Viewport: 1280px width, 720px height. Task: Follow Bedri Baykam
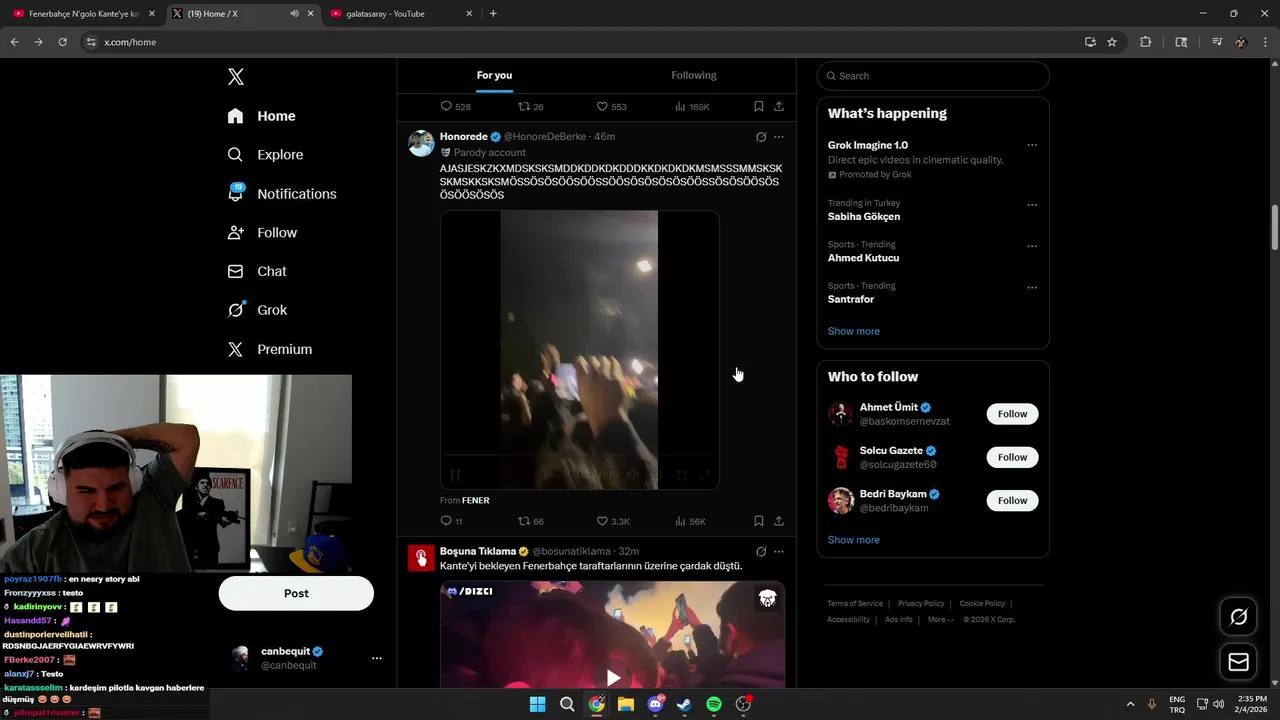(1012, 500)
